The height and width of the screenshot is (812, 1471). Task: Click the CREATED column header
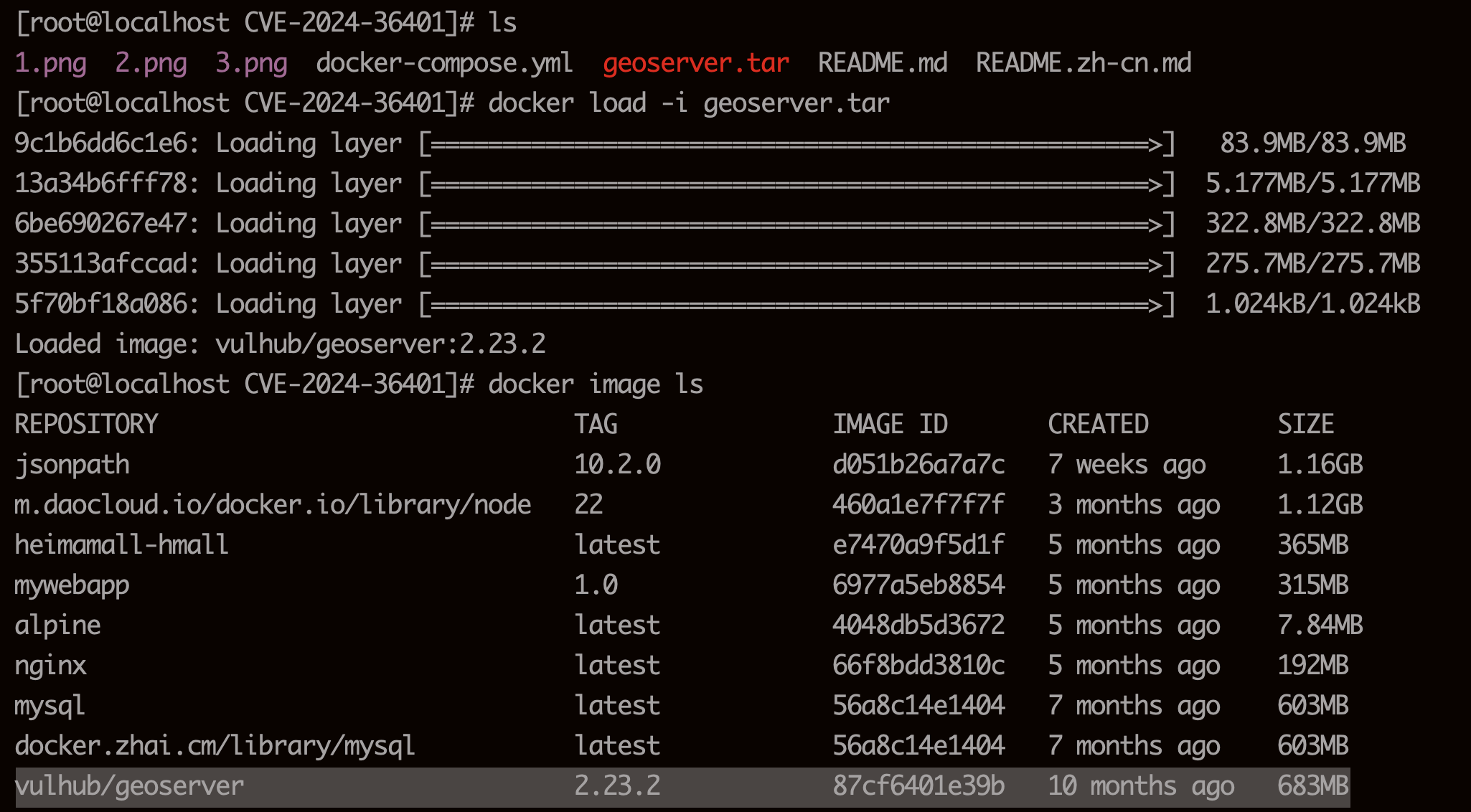click(1098, 425)
